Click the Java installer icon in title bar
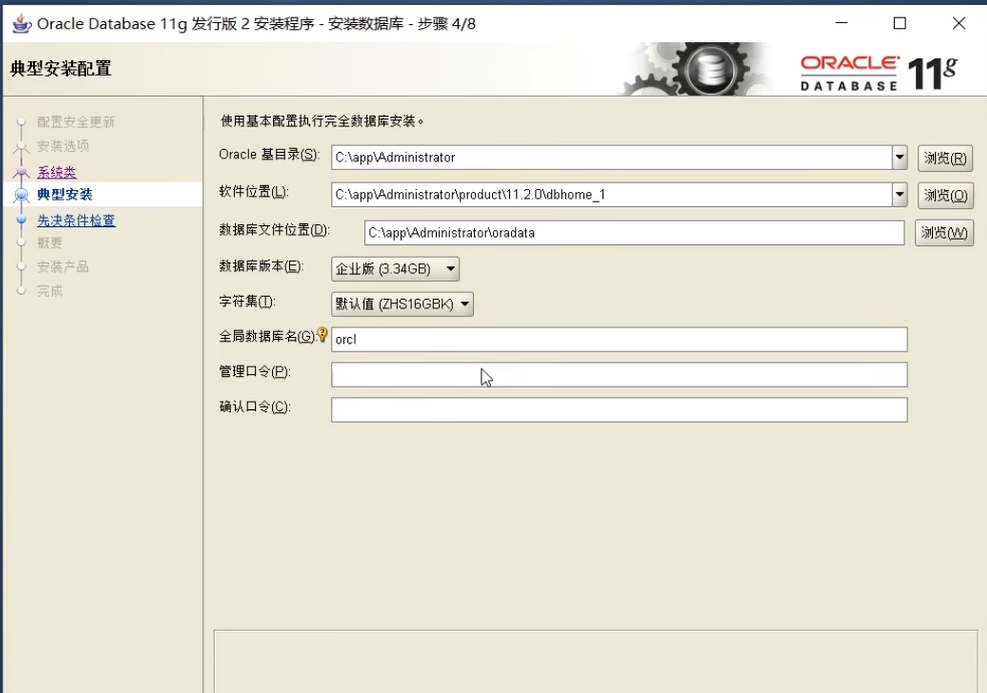Image resolution: width=987 pixels, height=693 pixels. click(x=21, y=24)
